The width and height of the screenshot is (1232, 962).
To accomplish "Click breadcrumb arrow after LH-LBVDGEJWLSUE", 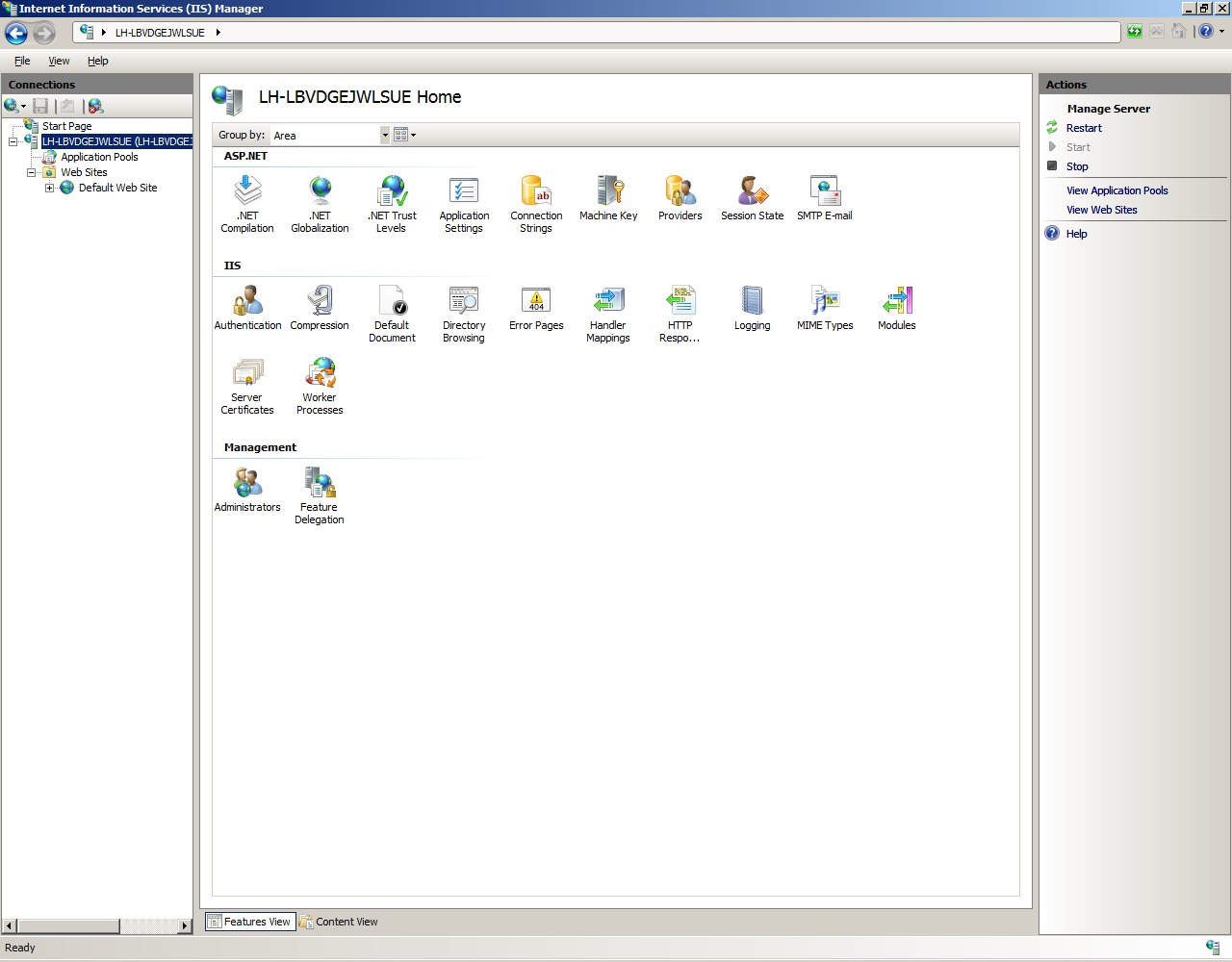I will (218, 32).
